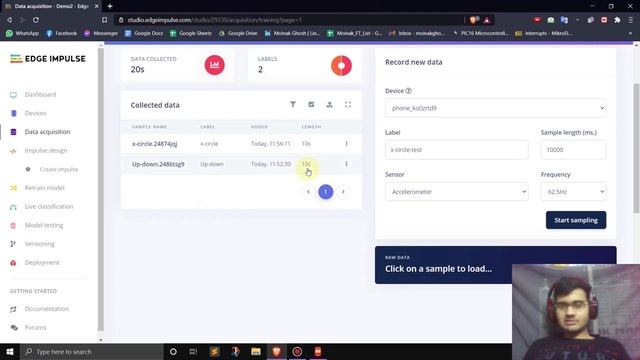The image size is (640, 360).
Task: Reload the page with refresh icon
Action: (36, 20)
